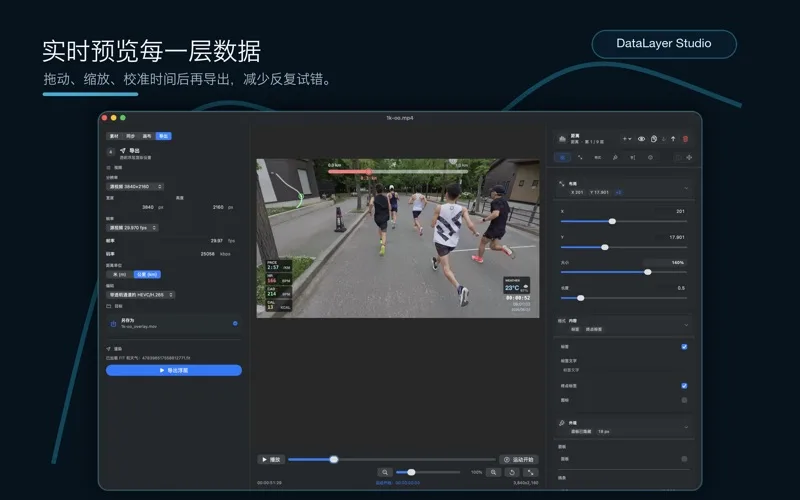The image size is (800, 500).
Task: Select the text-style inspector tab icon
Action: (x=597, y=158)
